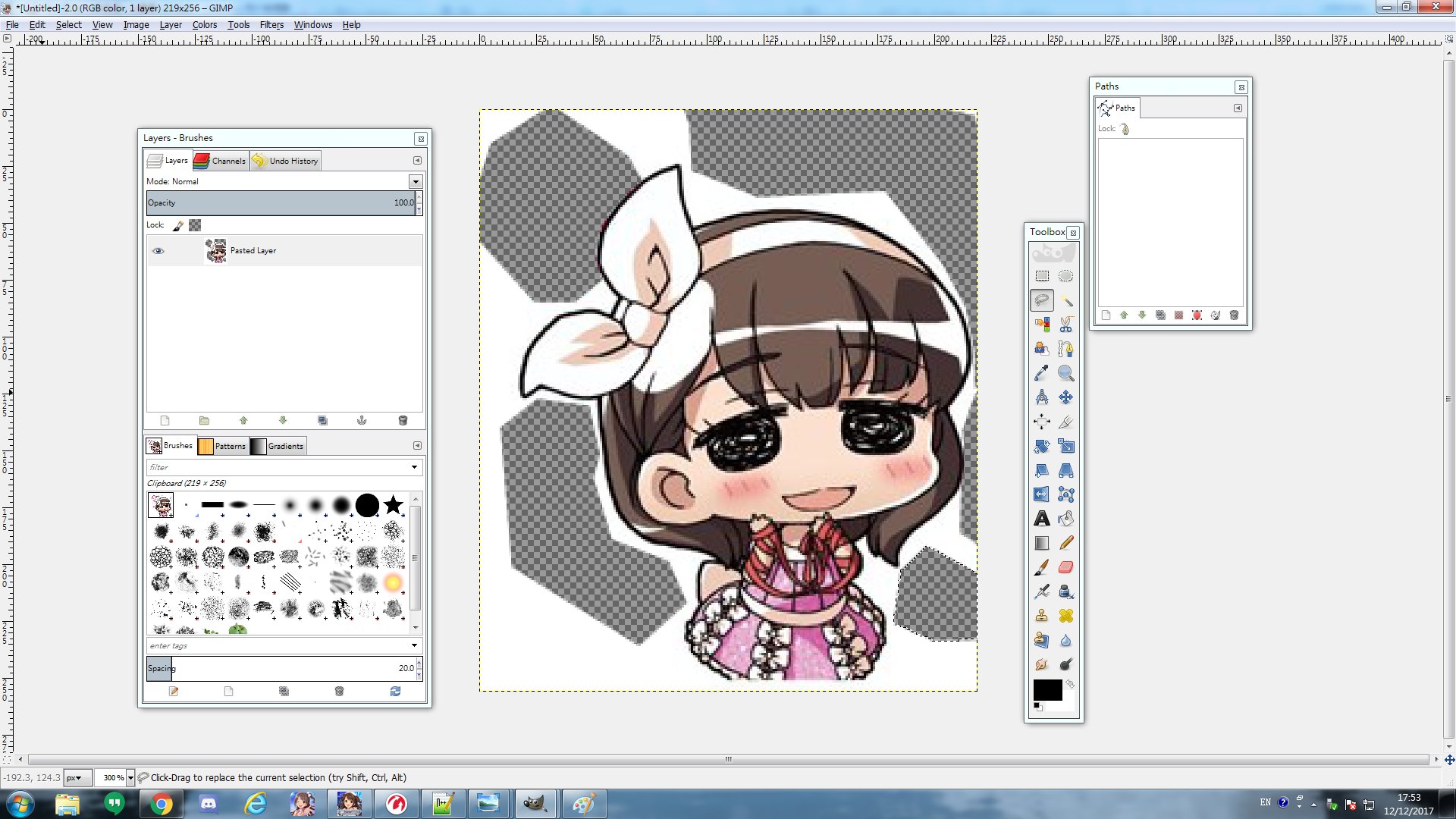Viewport: 1456px width, 819px height.
Task: Open the enter tags dropdown arrow
Action: click(415, 645)
